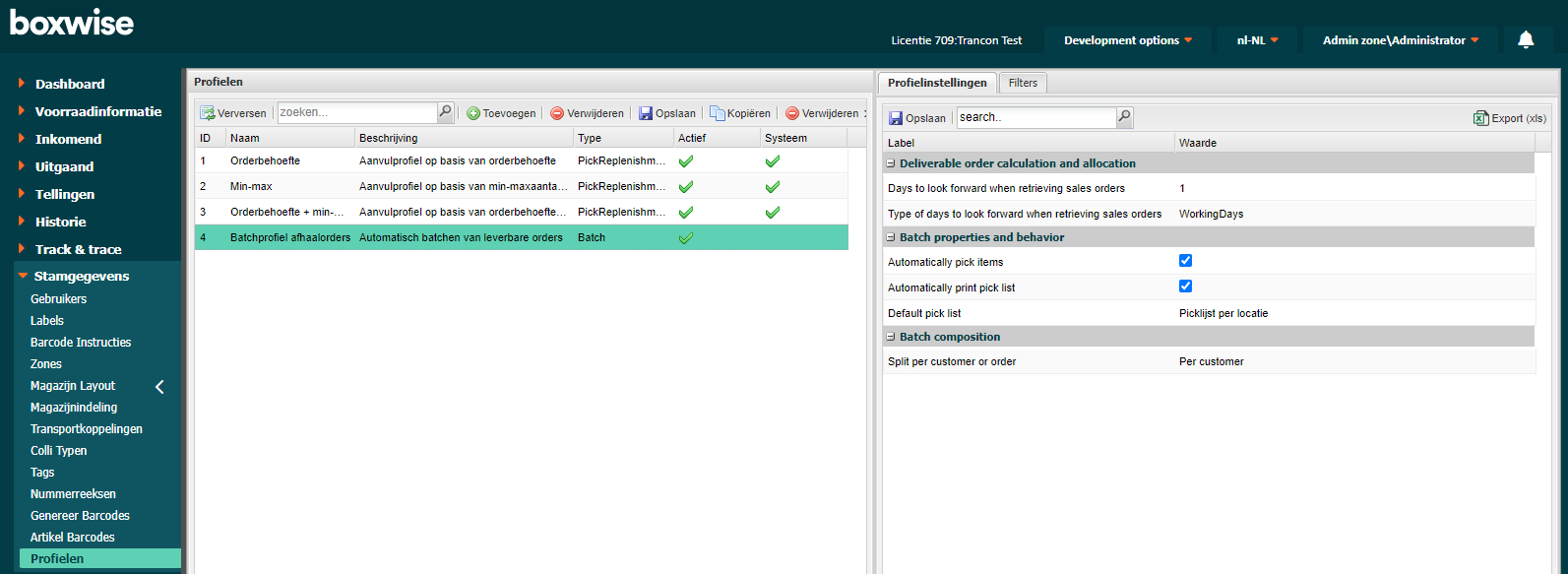Collapse Deliverable order calculation and allocation group
This screenshot has width=1568, height=574.
891,163
